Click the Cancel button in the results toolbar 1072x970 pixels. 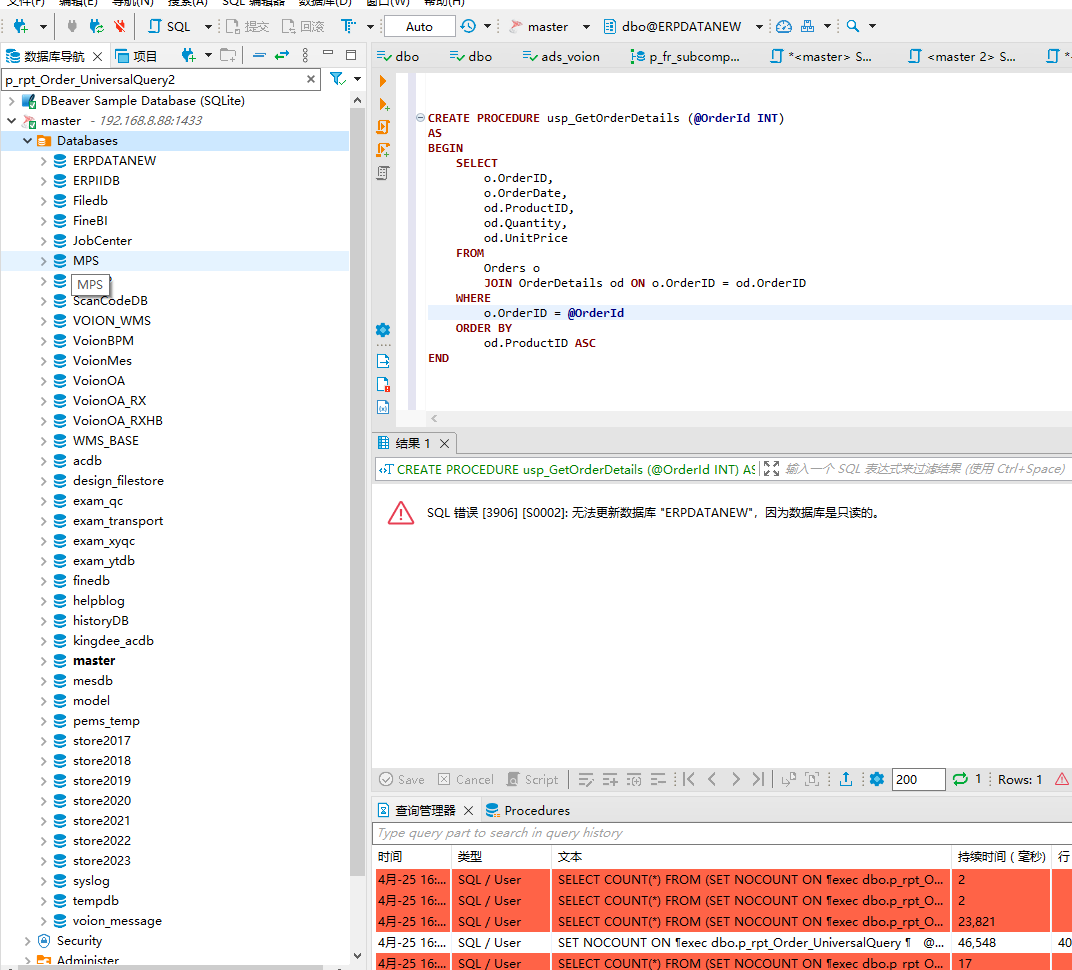466,779
